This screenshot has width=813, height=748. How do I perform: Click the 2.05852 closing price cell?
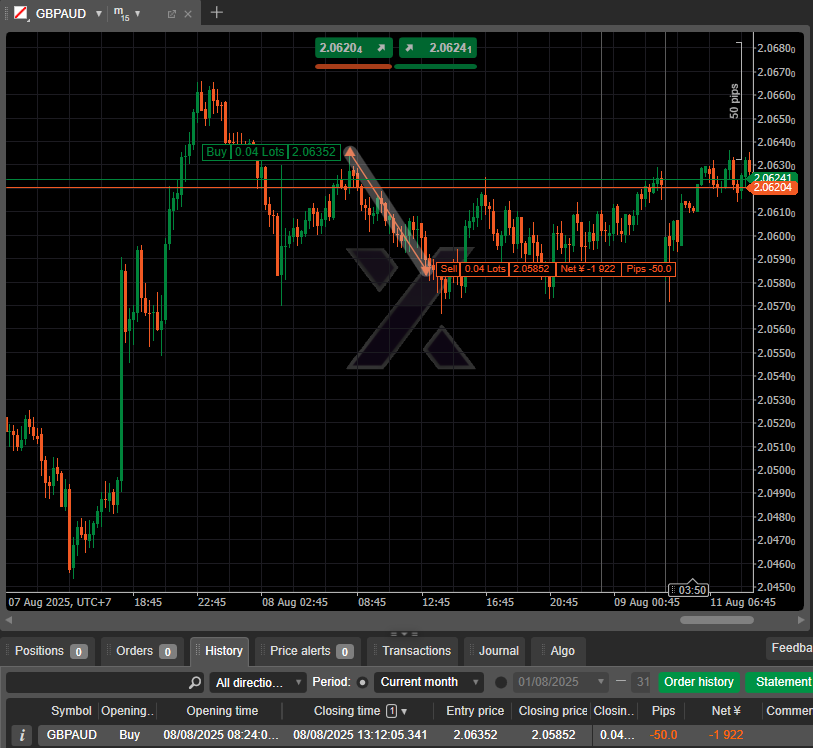point(553,735)
